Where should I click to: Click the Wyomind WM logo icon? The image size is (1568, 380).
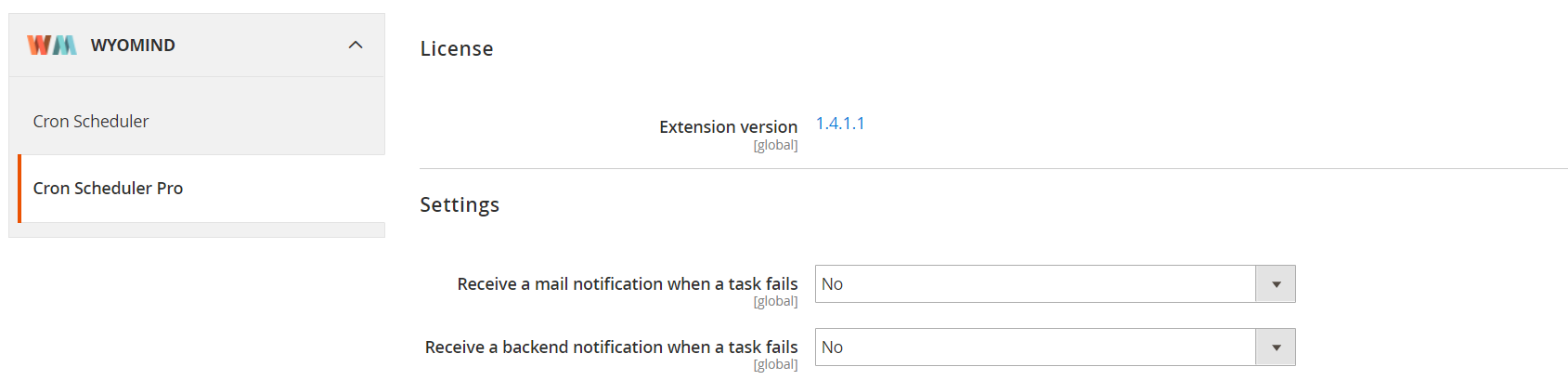(x=52, y=45)
